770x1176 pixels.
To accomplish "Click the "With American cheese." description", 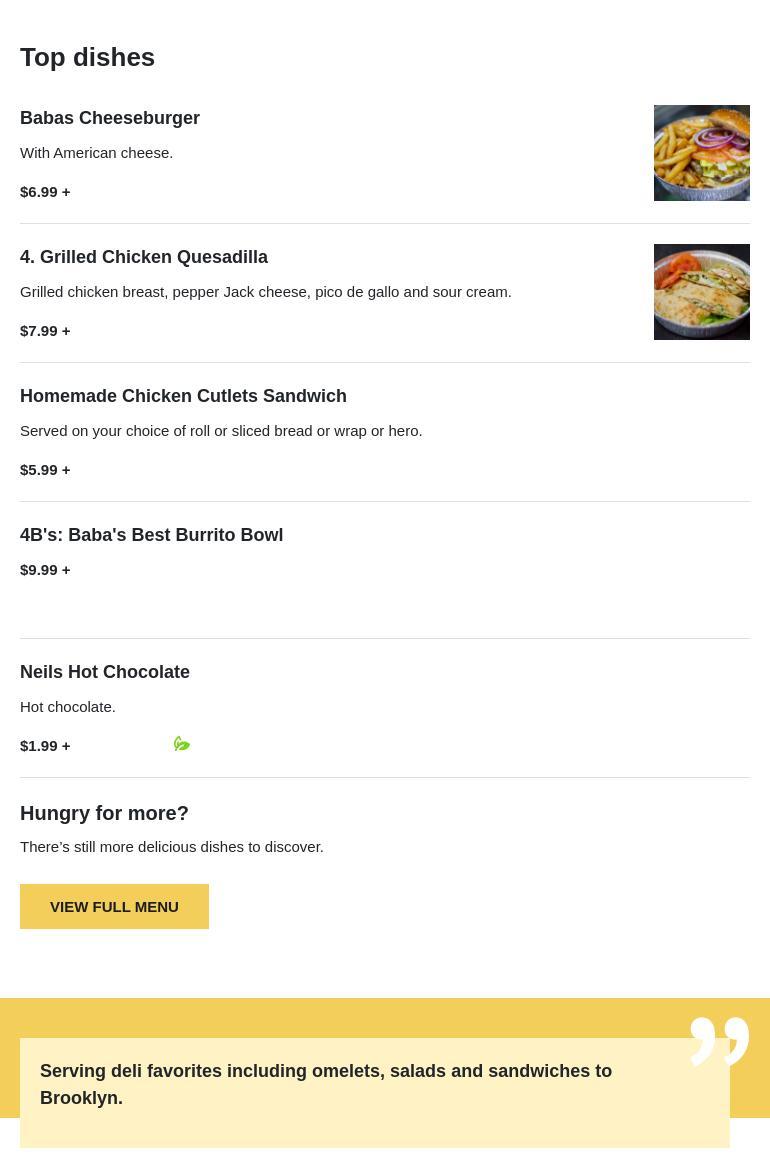I will 96,152.
